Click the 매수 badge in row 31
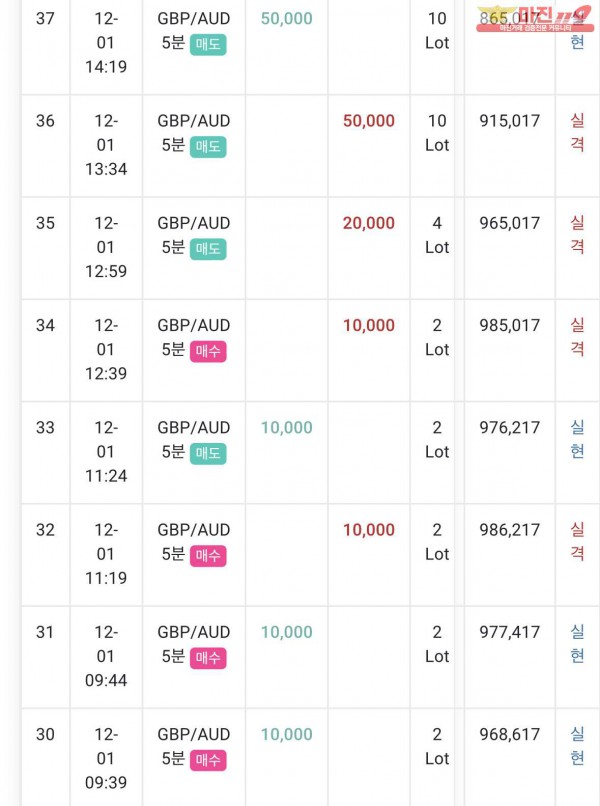 pos(208,657)
